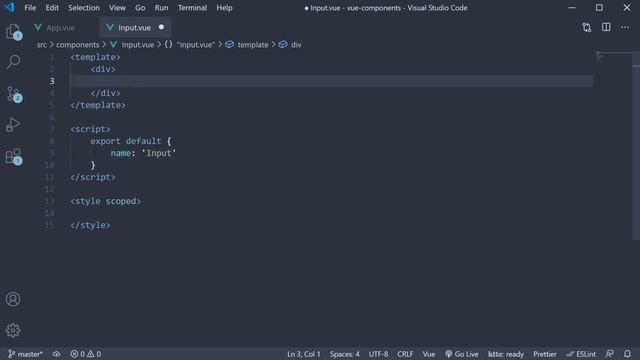Split the editor to the right
This screenshot has height=360, width=640.
pyautogui.click(x=606, y=27)
